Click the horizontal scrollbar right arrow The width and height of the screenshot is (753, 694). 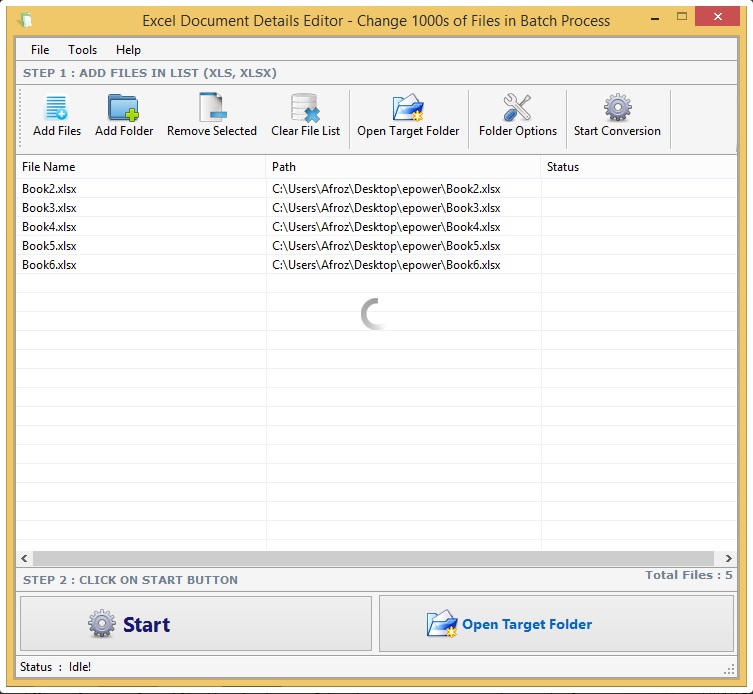point(731,558)
